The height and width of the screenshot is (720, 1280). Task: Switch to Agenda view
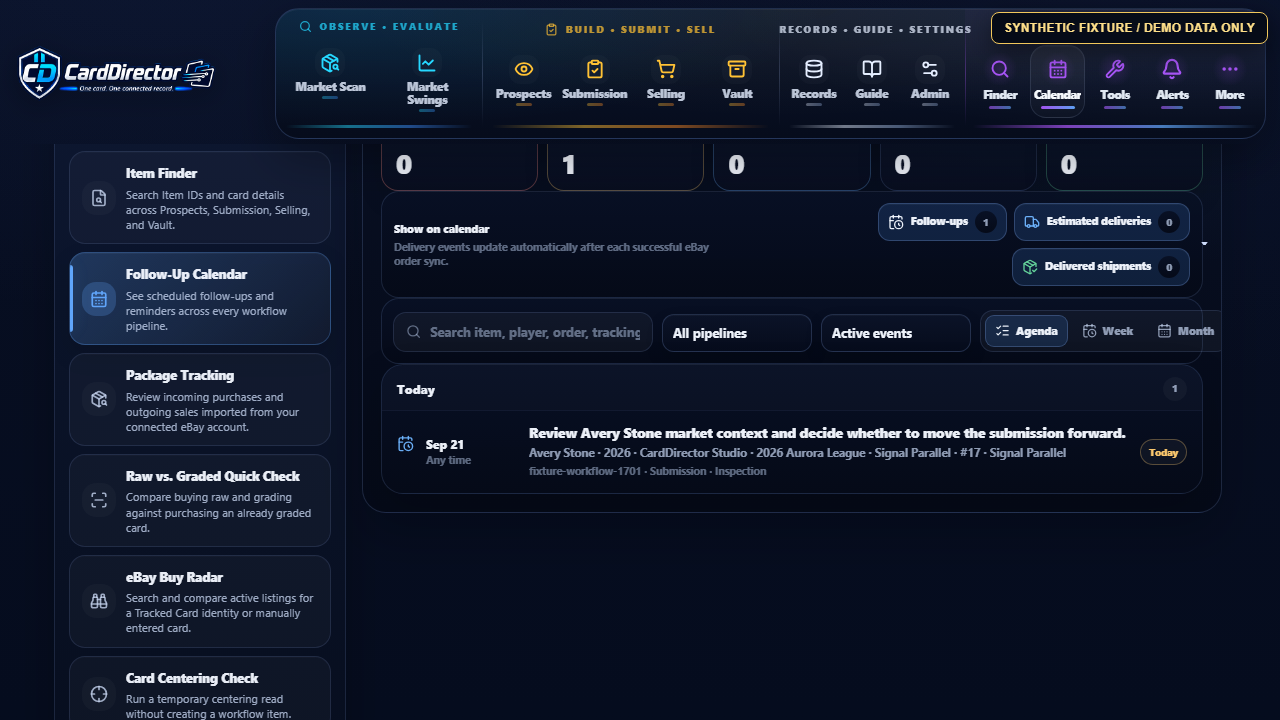pyautogui.click(x=1026, y=331)
